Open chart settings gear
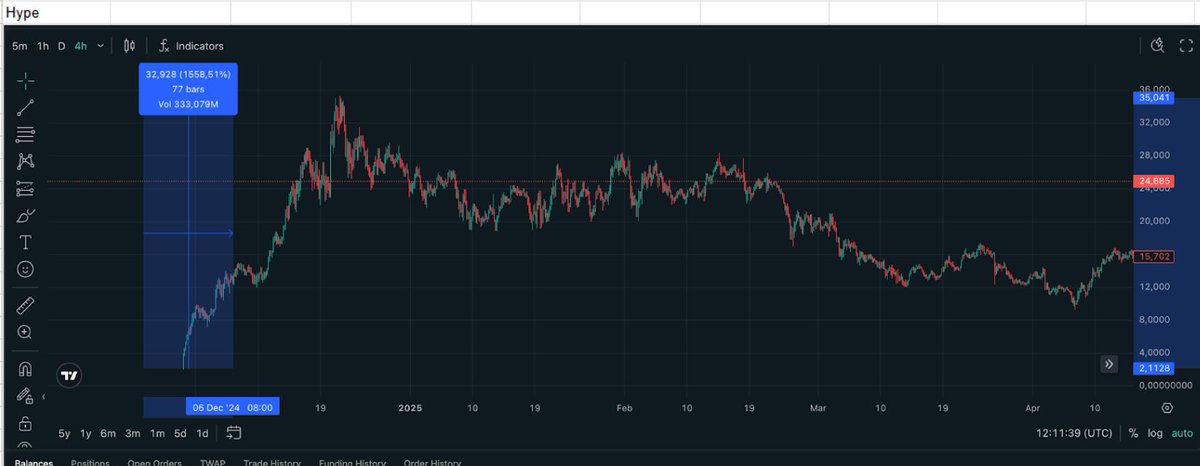1200x466 pixels. [1166, 408]
